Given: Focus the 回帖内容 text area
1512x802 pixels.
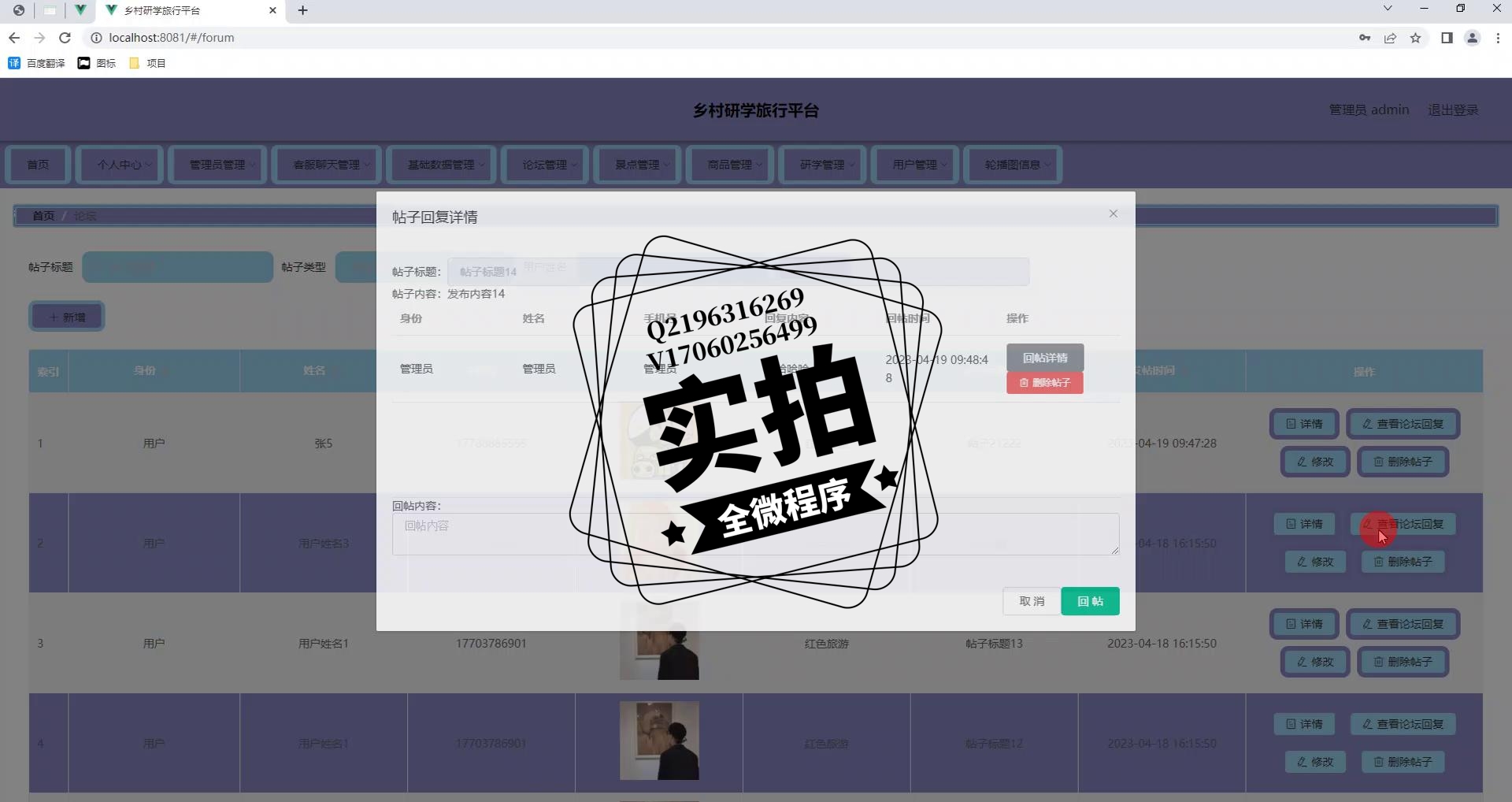Looking at the screenshot, I should [755, 534].
